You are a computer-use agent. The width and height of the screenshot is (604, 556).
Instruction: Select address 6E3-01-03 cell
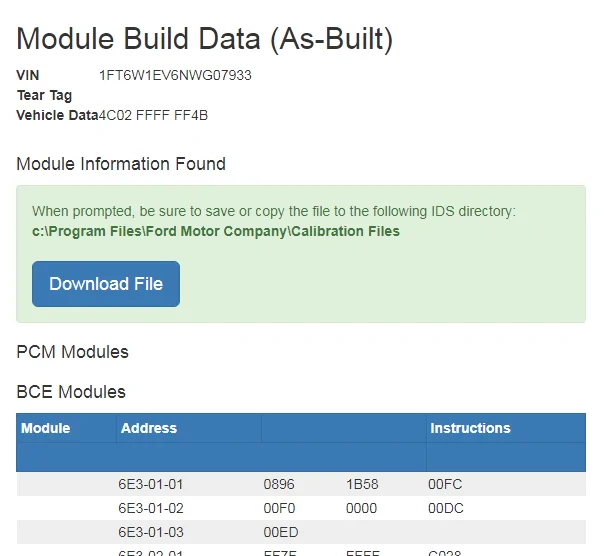coord(151,532)
